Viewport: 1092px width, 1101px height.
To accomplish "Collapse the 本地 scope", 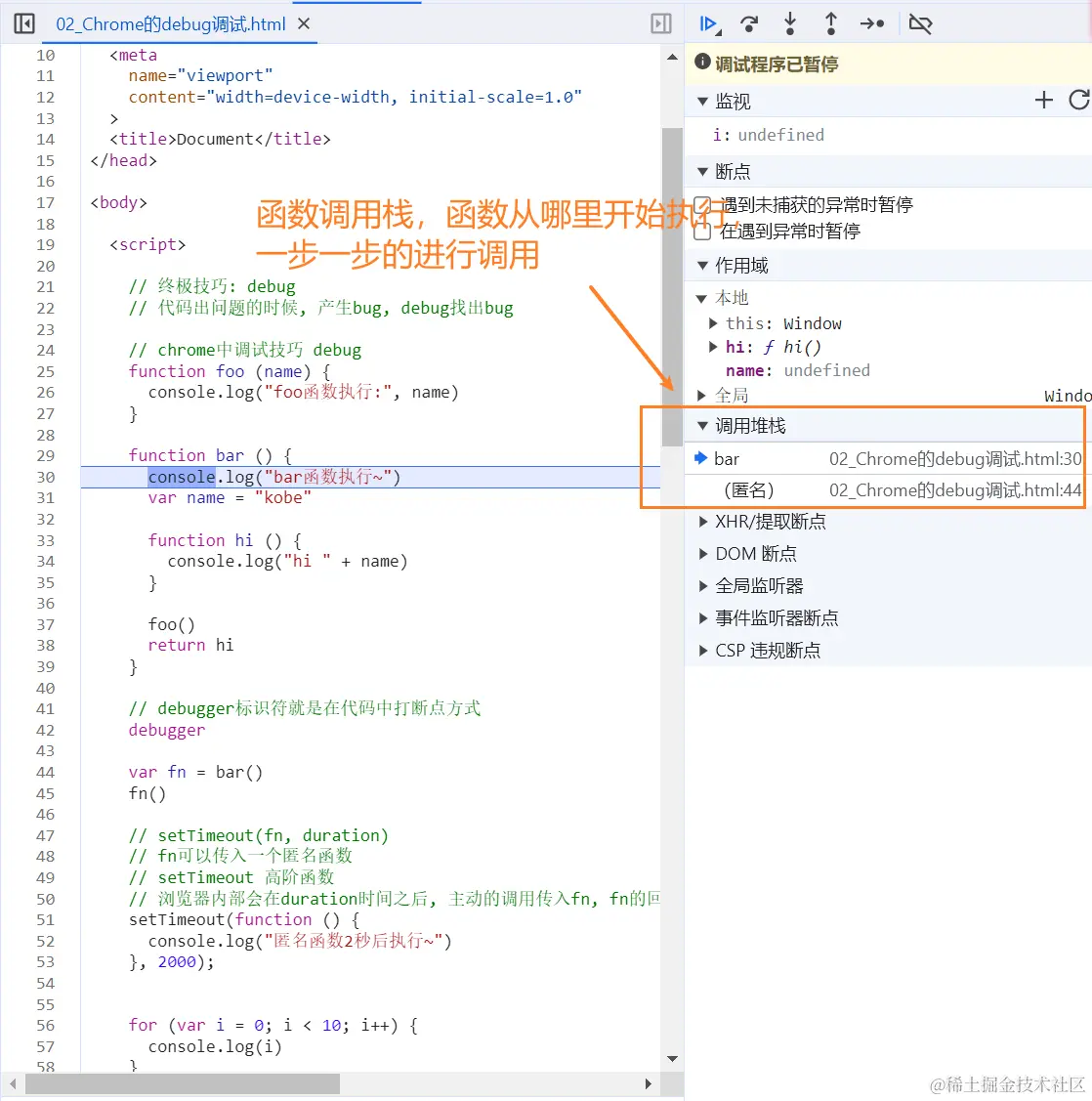I will click(x=701, y=298).
